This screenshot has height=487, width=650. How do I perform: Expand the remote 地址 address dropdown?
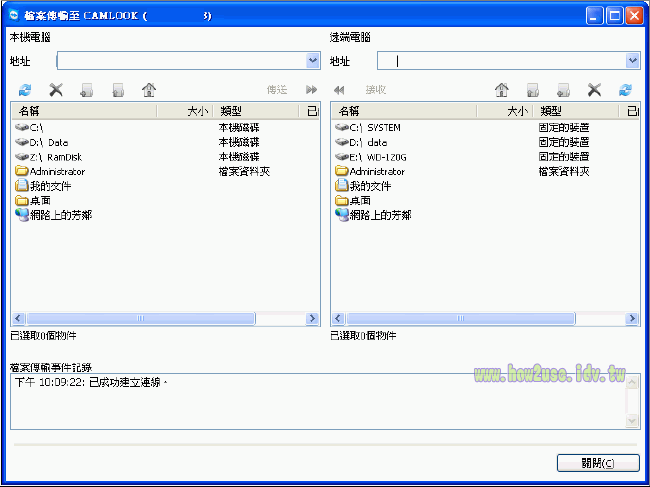pos(633,61)
